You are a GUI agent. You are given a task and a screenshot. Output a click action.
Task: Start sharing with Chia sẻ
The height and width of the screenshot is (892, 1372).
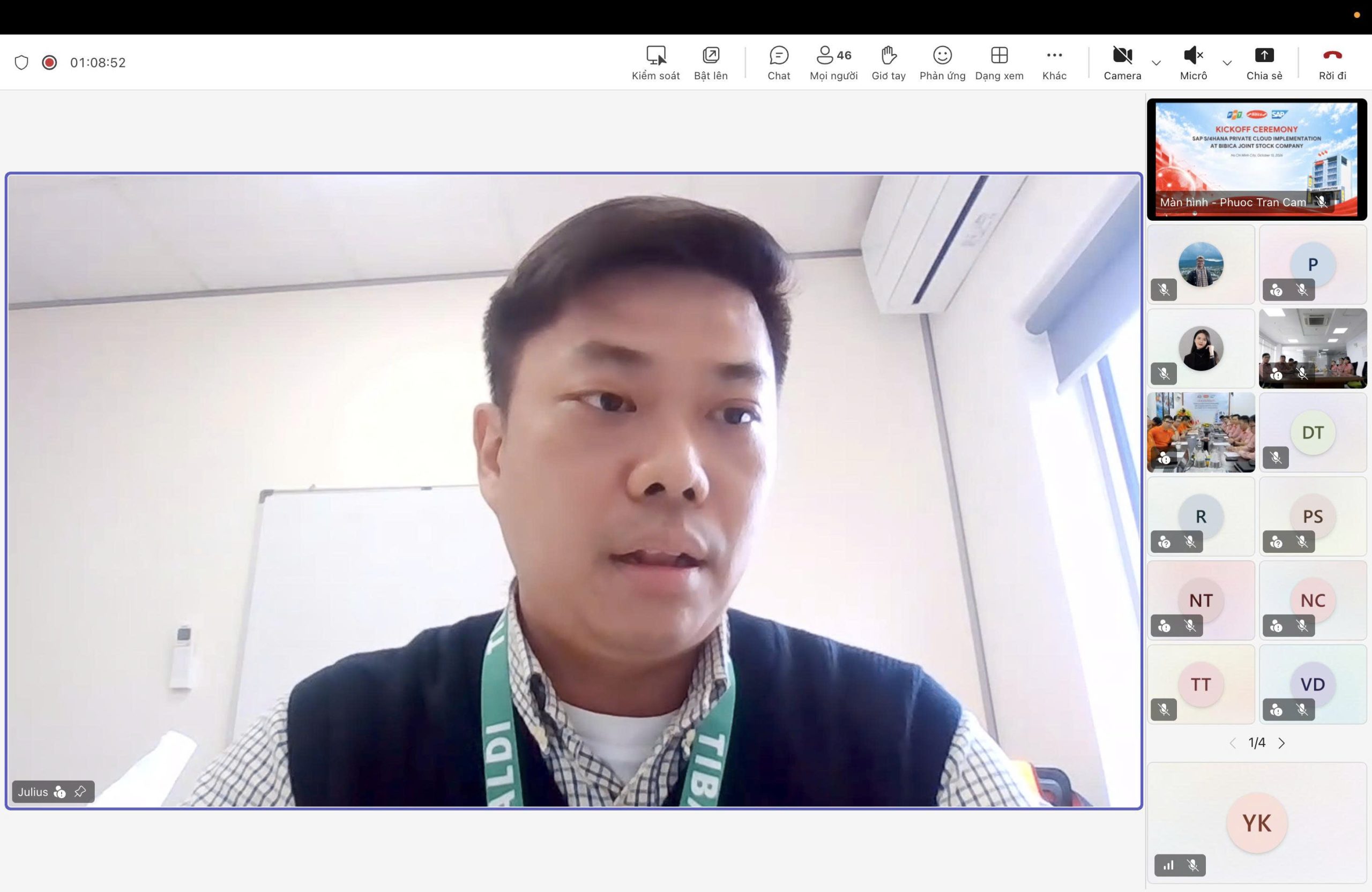pyautogui.click(x=1264, y=63)
